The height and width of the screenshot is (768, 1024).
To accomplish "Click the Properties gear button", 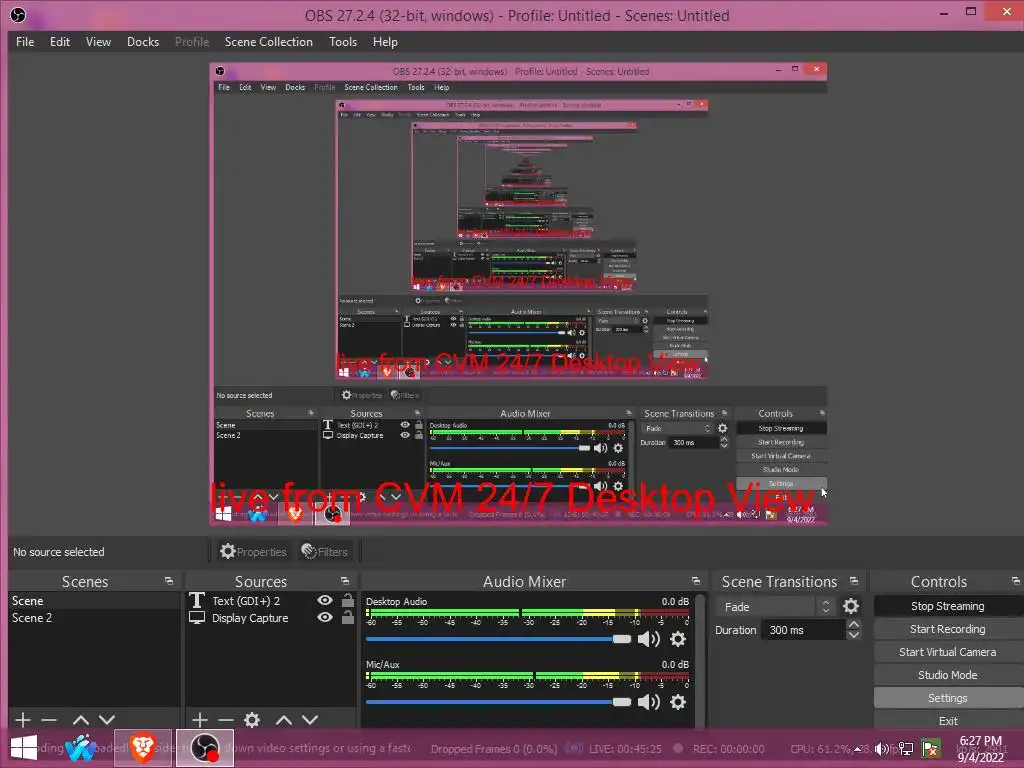I will click(x=253, y=552).
